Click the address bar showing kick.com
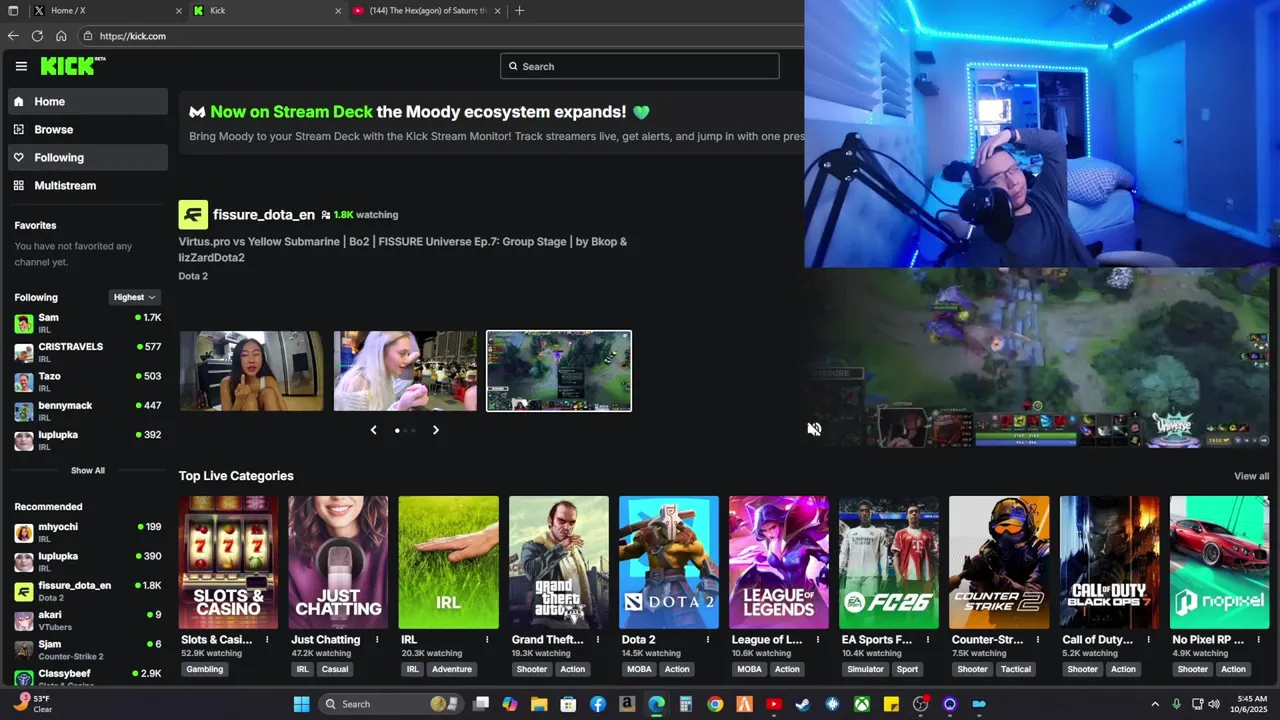 point(440,36)
